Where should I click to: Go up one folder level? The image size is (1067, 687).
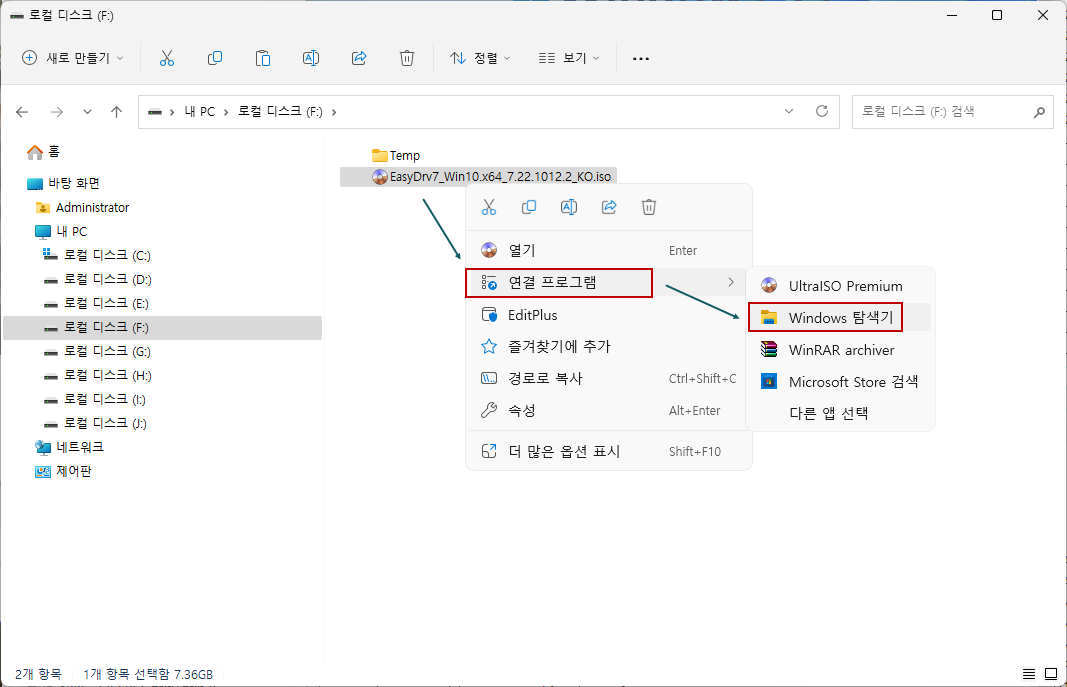click(116, 112)
